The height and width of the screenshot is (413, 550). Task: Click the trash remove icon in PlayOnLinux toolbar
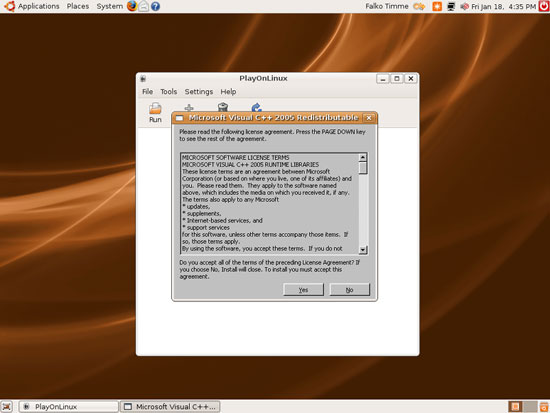223,107
